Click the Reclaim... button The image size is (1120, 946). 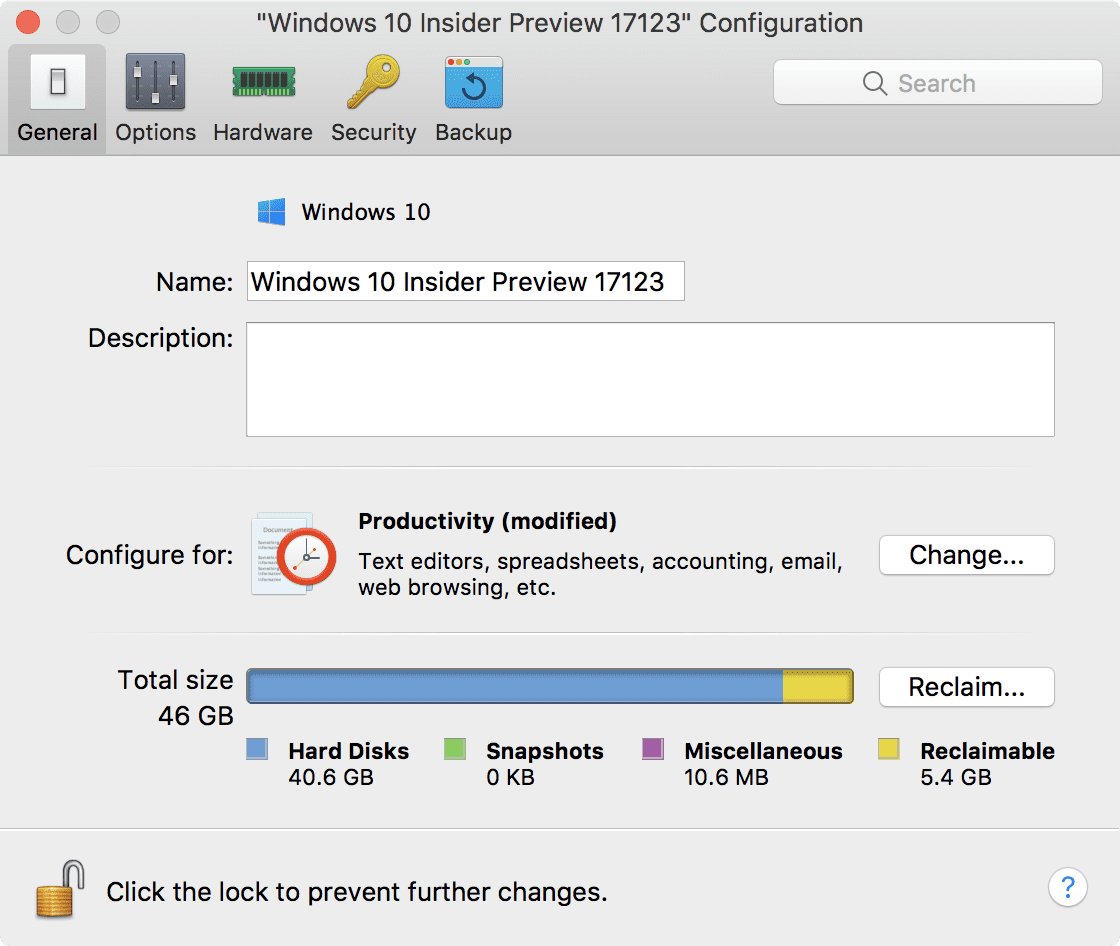click(966, 687)
